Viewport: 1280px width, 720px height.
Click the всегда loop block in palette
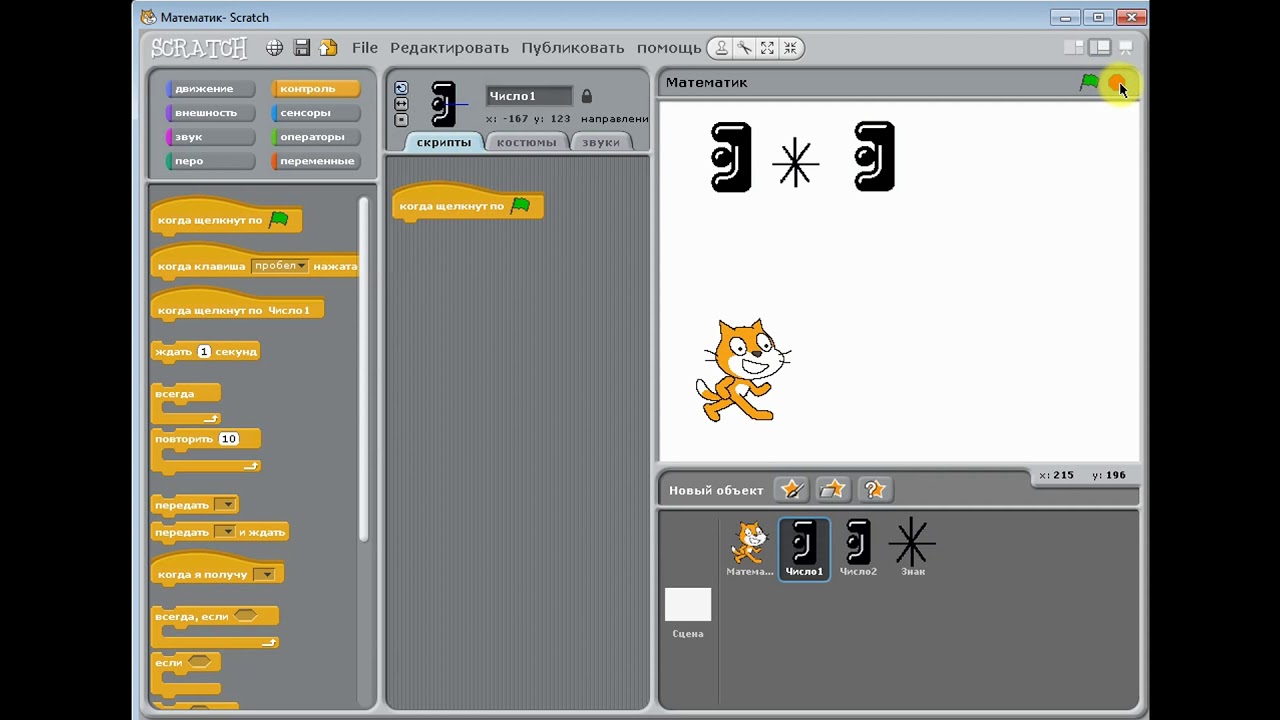point(186,403)
